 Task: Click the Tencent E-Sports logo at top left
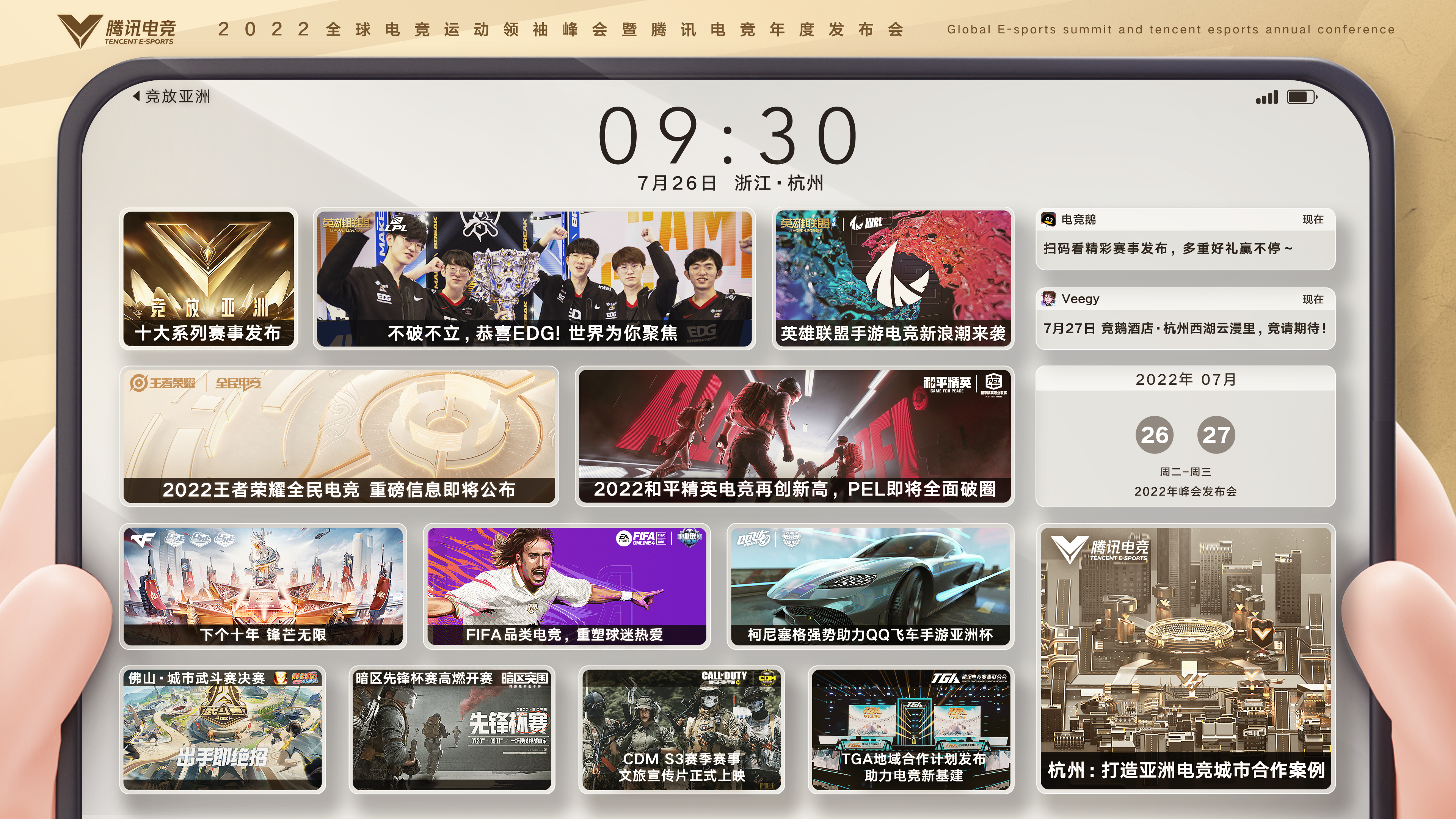116,31
